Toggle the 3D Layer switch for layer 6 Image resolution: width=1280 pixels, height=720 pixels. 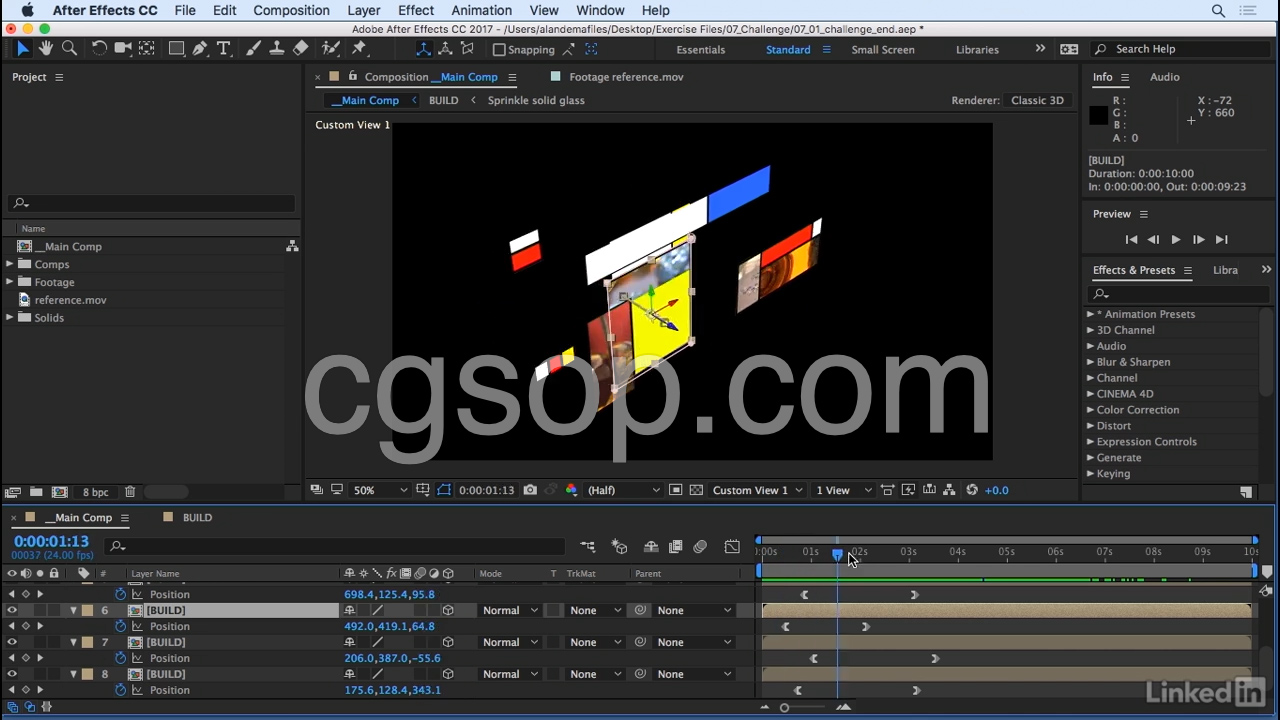pyautogui.click(x=448, y=610)
